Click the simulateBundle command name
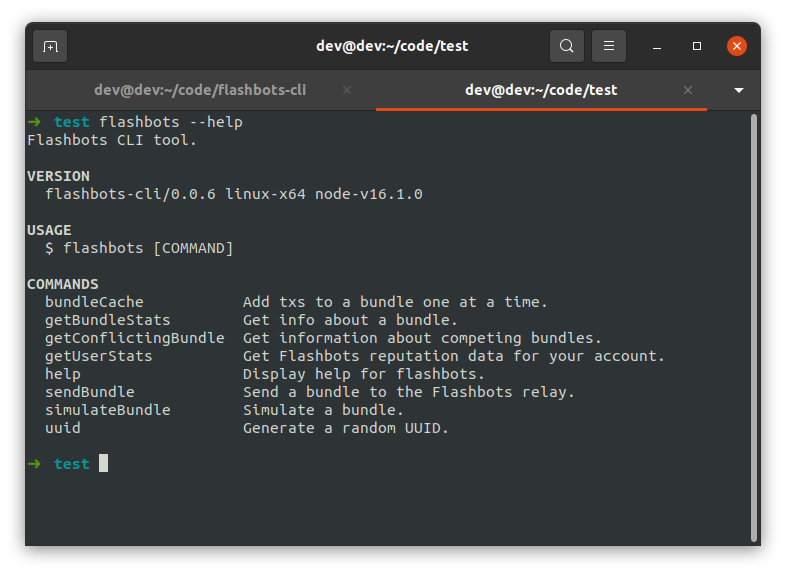The image size is (786, 574). (x=107, y=410)
